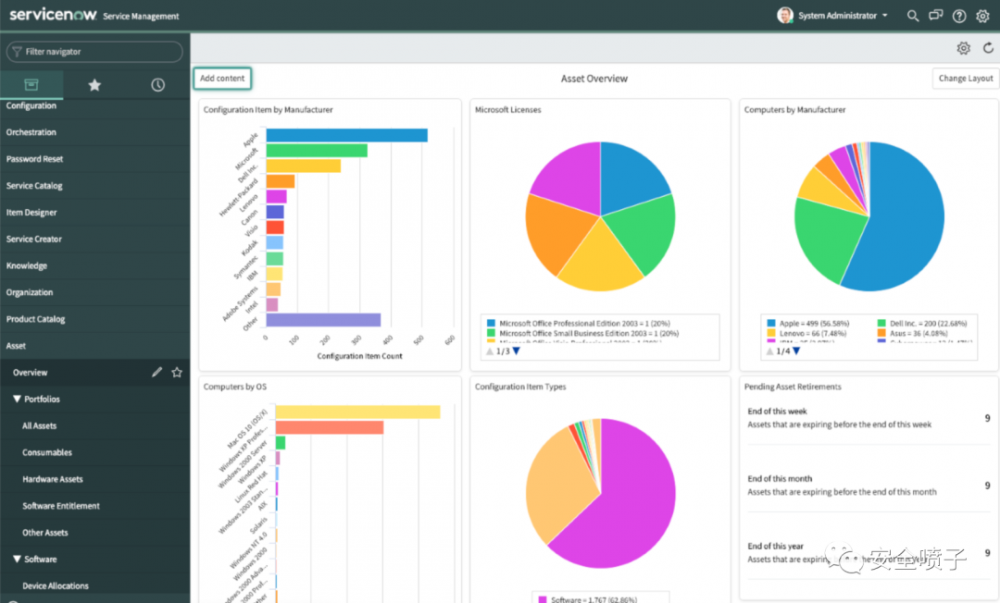Go to next Computers by Manufacturer legend page
This screenshot has height=603, width=1000.
pyautogui.click(x=796, y=351)
